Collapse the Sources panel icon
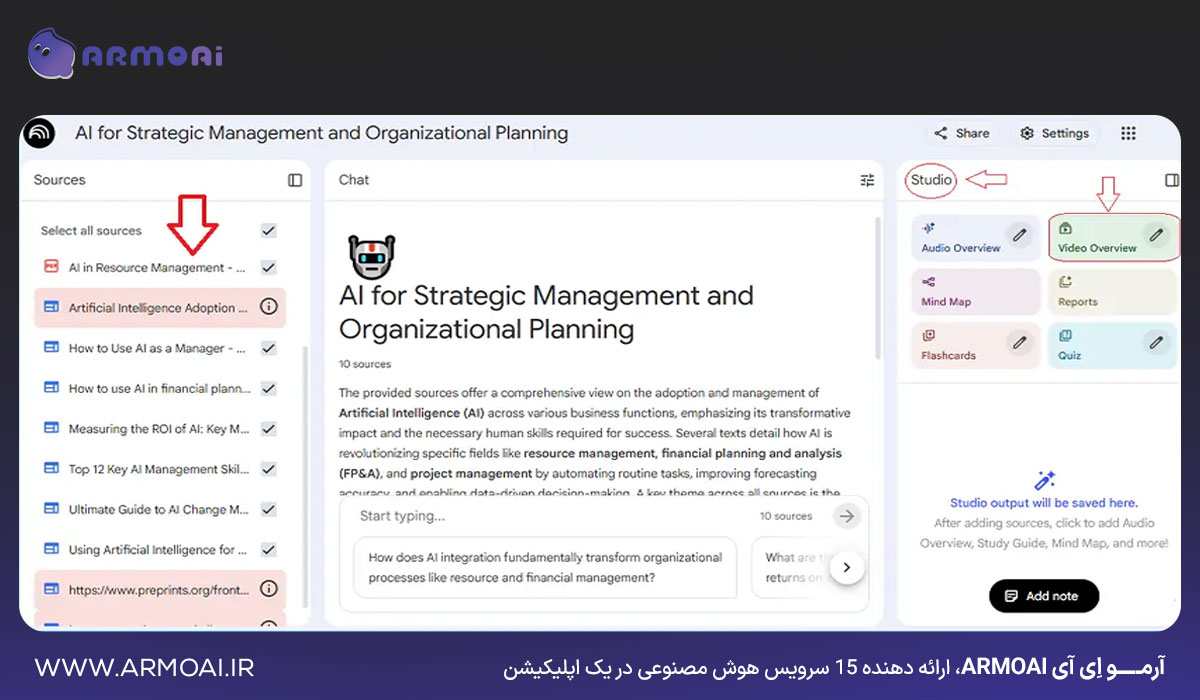Image resolution: width=1200 pixels, height=700 pixels. [x=295, y=180]
